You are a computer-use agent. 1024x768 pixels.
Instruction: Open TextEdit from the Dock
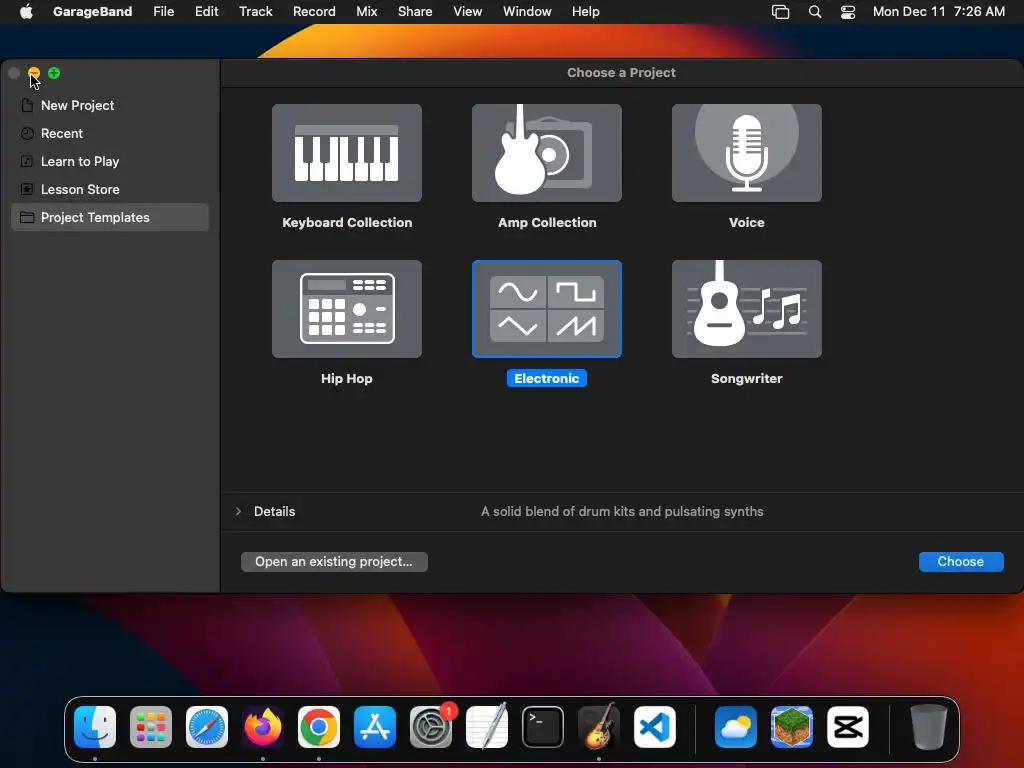487,727
